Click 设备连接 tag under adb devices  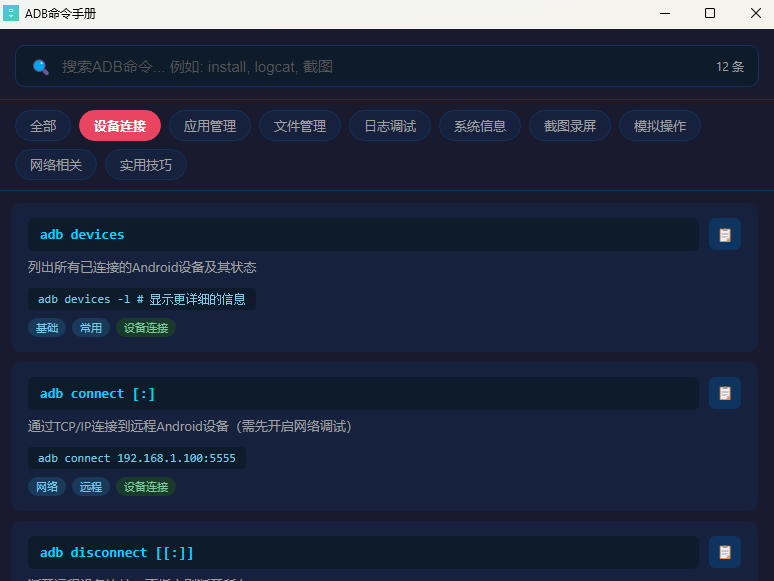[x=146, y=328]
